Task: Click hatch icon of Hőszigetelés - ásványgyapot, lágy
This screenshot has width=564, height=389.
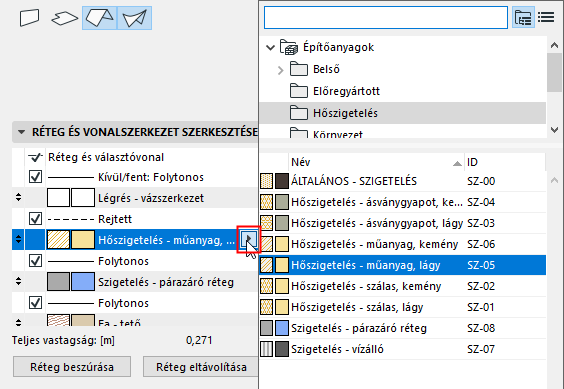Action: point(267,223)
